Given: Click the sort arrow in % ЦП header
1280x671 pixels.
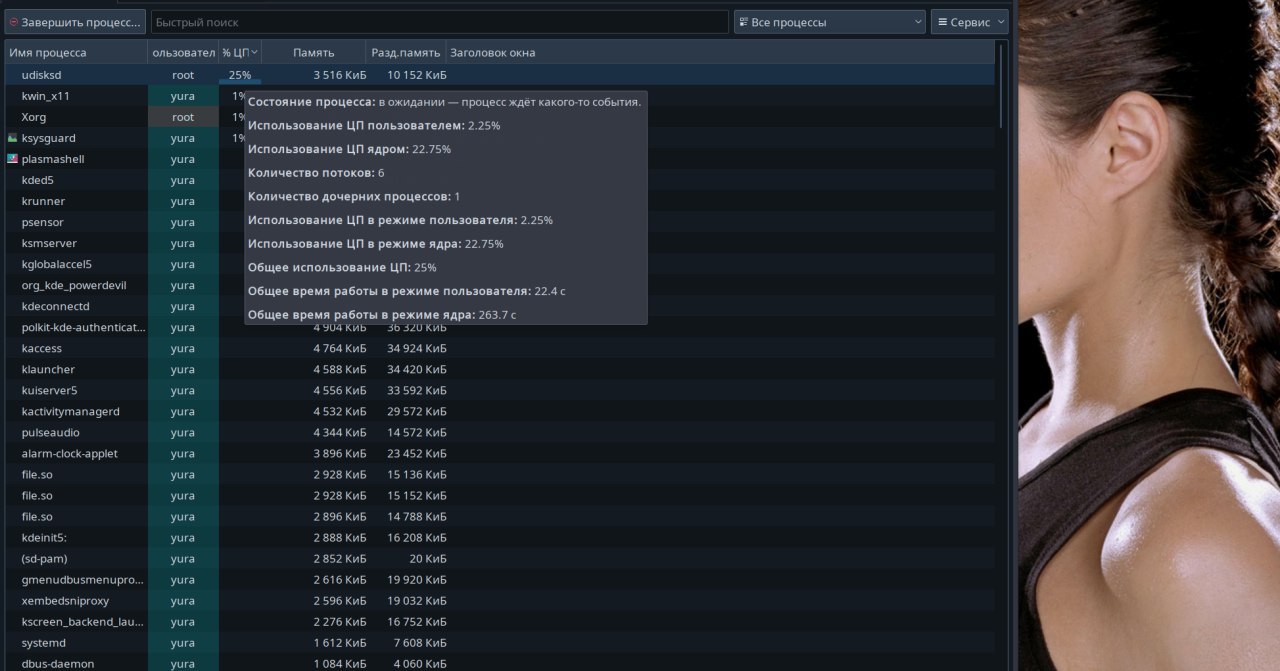Looking at the screenshot, I should point(254,52).
